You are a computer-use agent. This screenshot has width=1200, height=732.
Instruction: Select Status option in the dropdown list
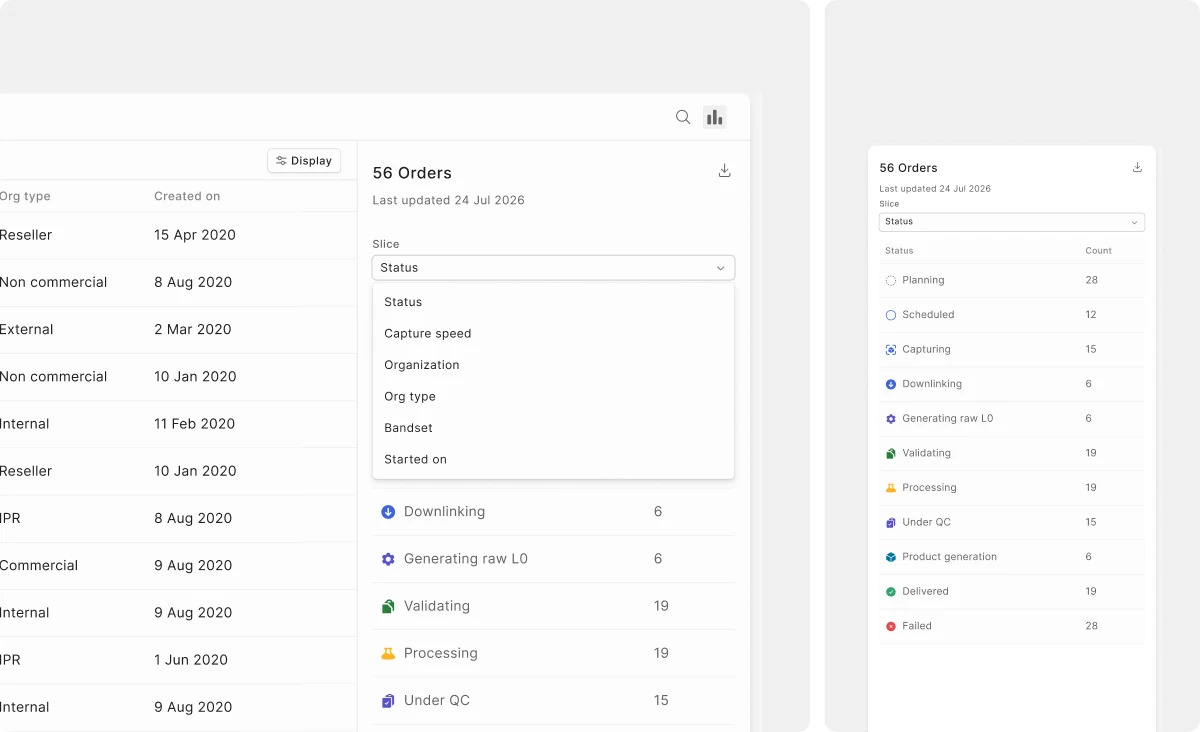coord(553,302)
